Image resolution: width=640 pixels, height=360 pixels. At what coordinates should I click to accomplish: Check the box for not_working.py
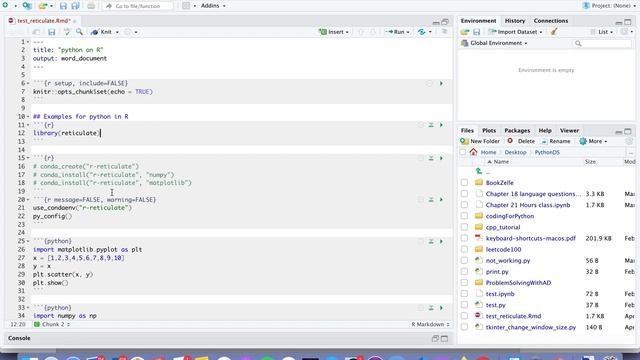point(464,260)
